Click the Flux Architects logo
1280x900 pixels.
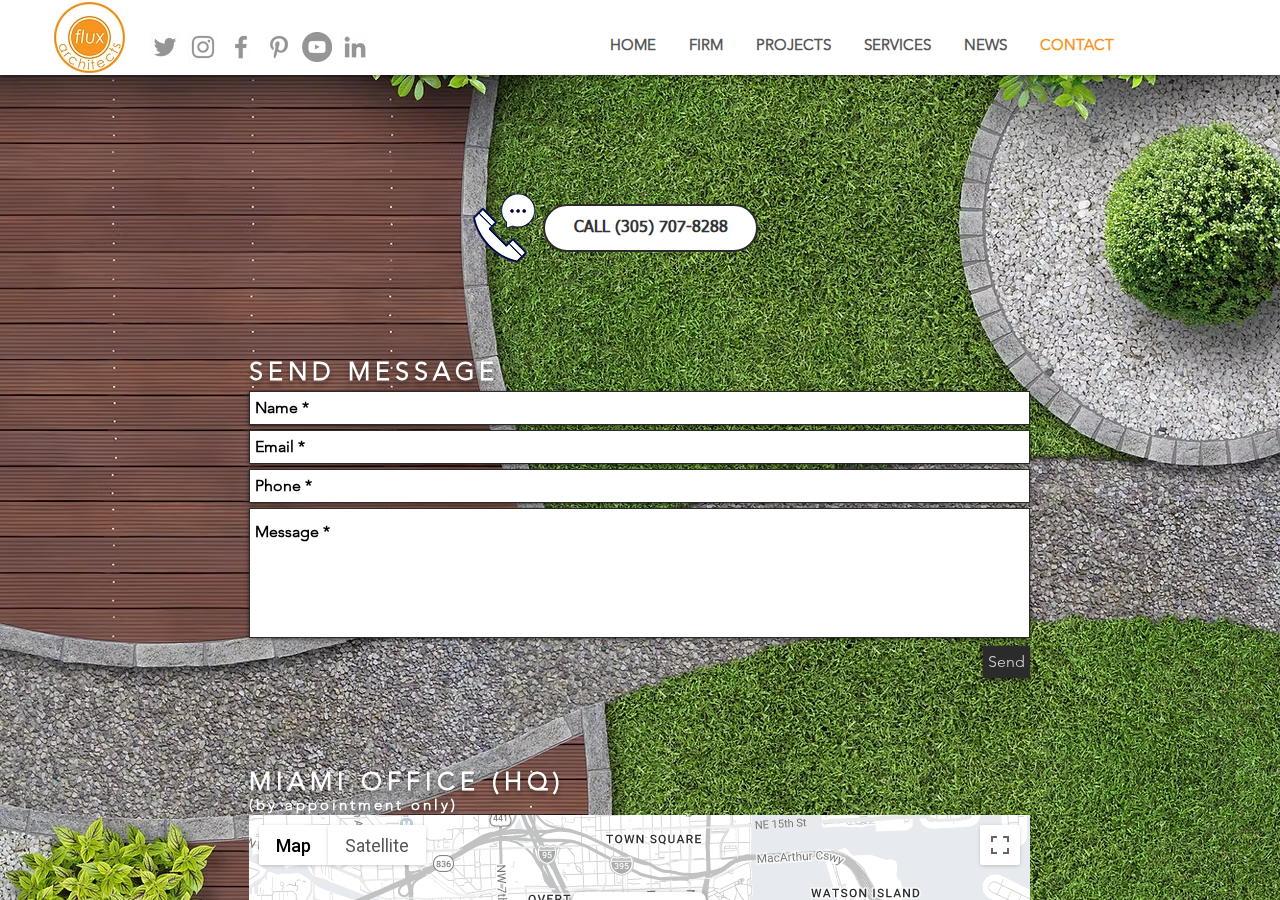click(89, 38)
